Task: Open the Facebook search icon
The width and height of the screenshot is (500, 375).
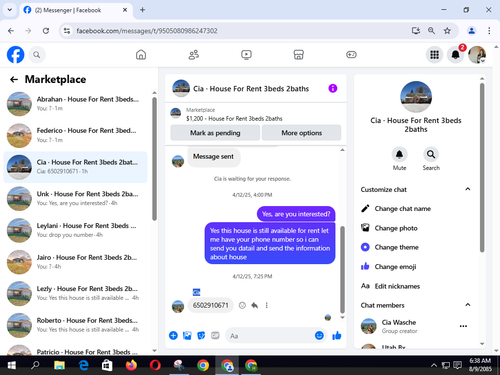Action: [37, 55]
